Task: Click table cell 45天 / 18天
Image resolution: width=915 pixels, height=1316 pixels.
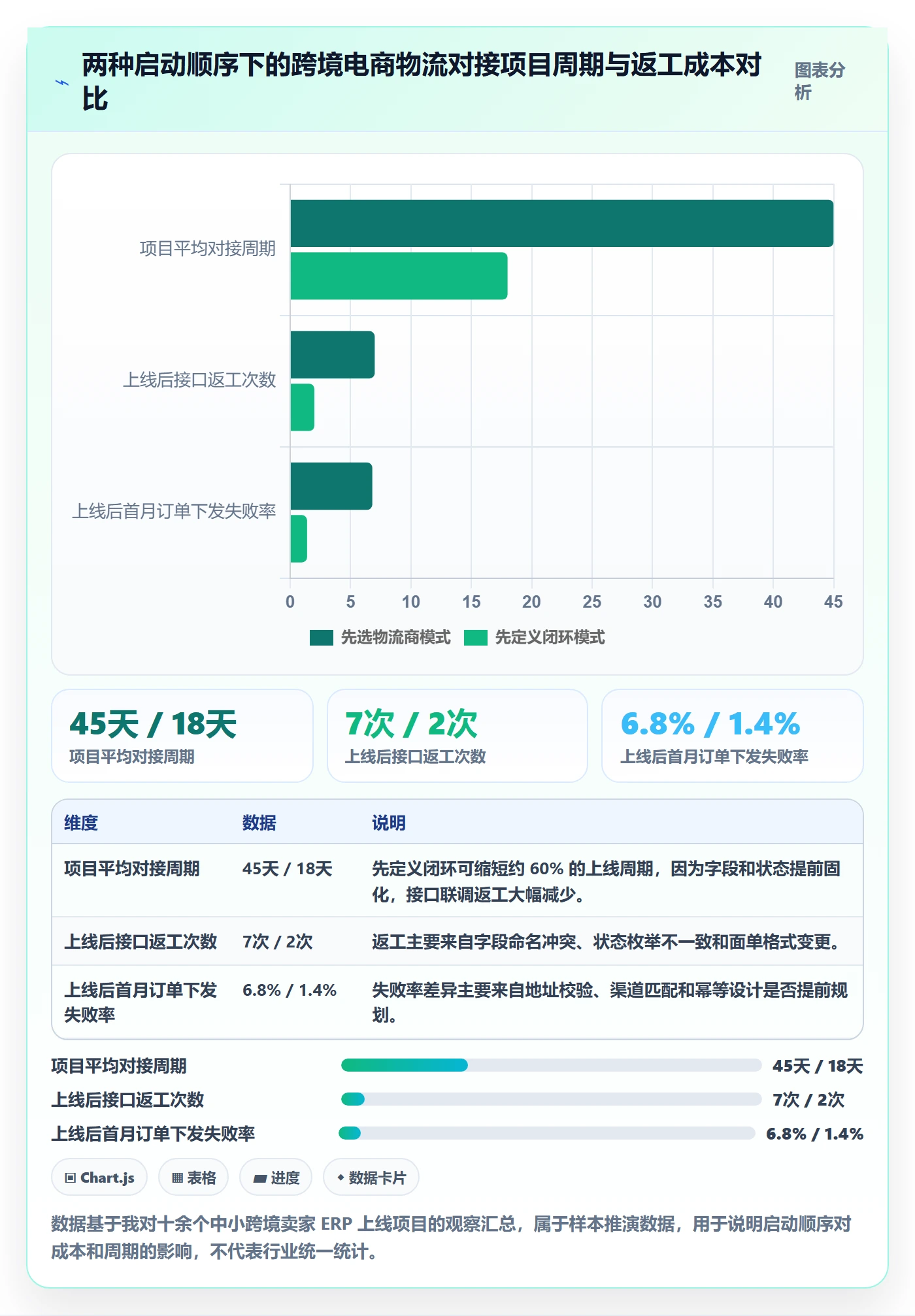Action: tap(288, 868)
